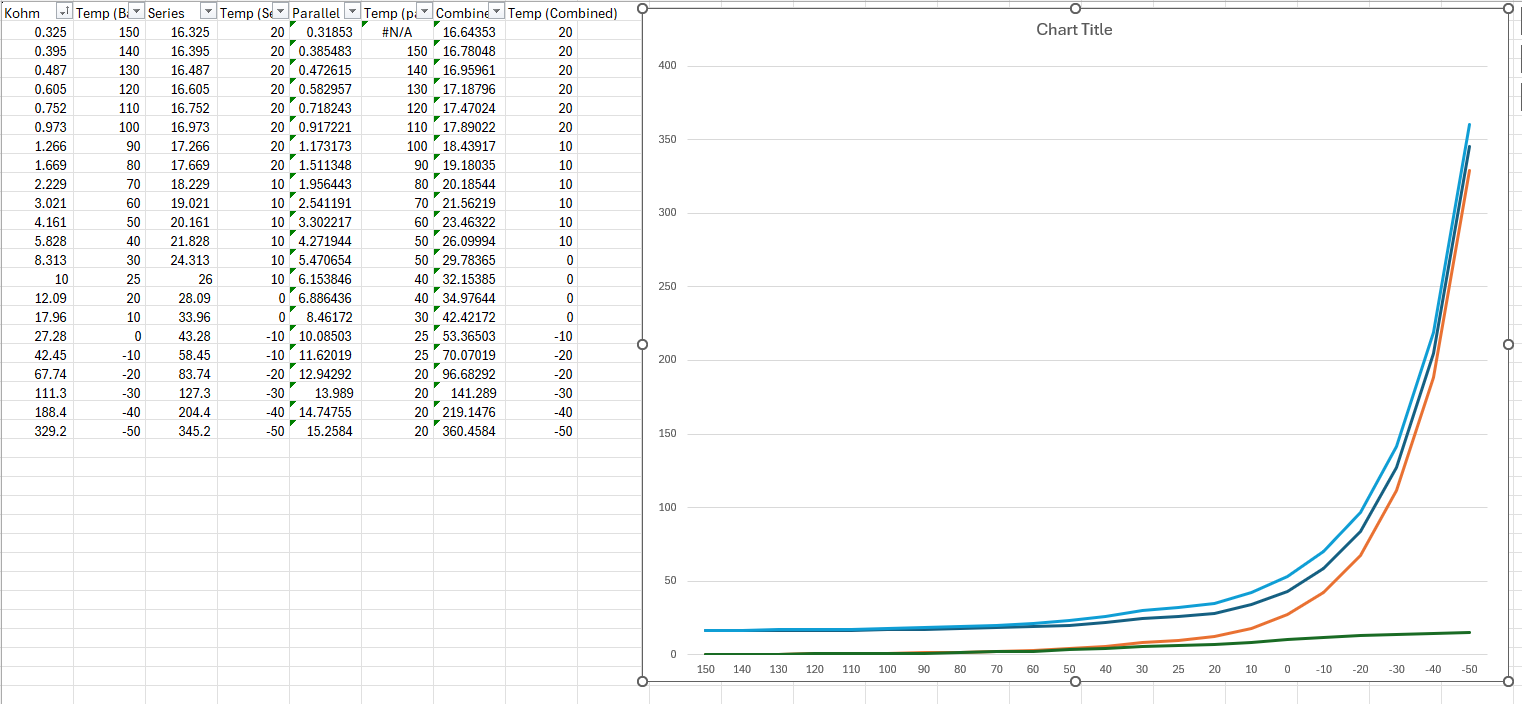This screenshot has width=1522, height=704.
Task: Click the -50 label on horizontal axis
Action: pyautogui.click(x=1469, y=669)
